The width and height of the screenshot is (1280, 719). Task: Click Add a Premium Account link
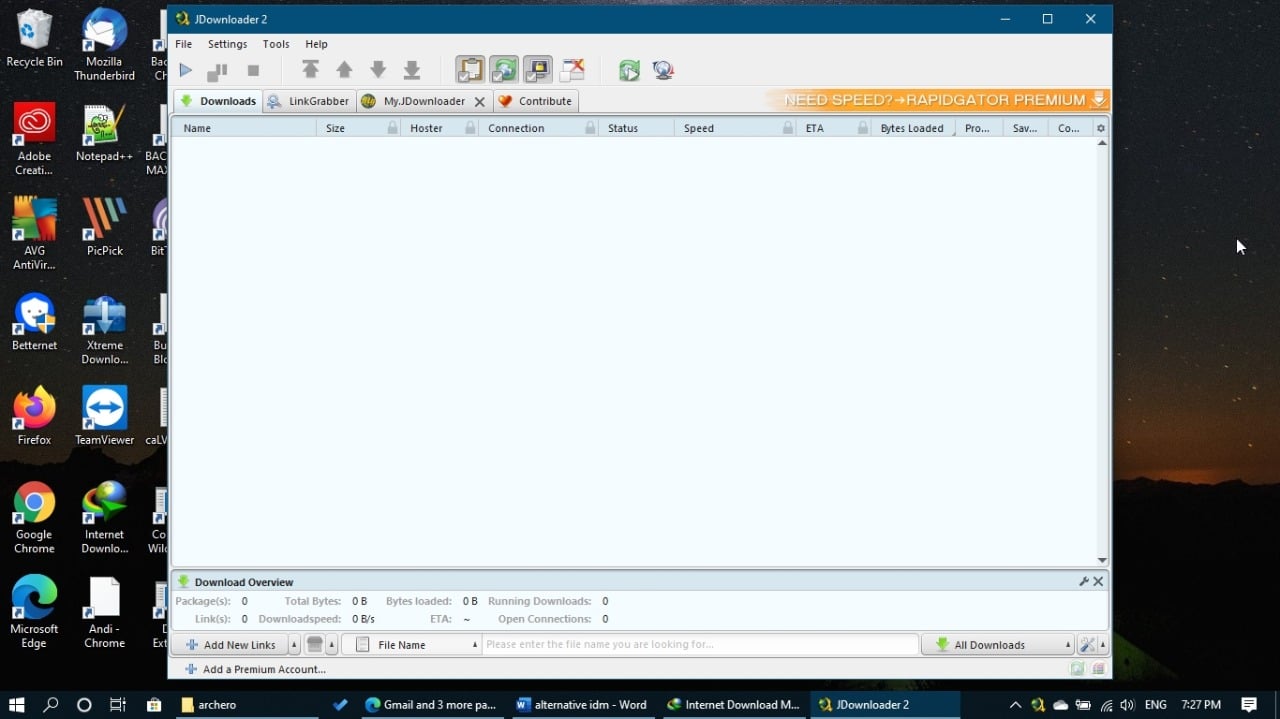click(255, 669)
